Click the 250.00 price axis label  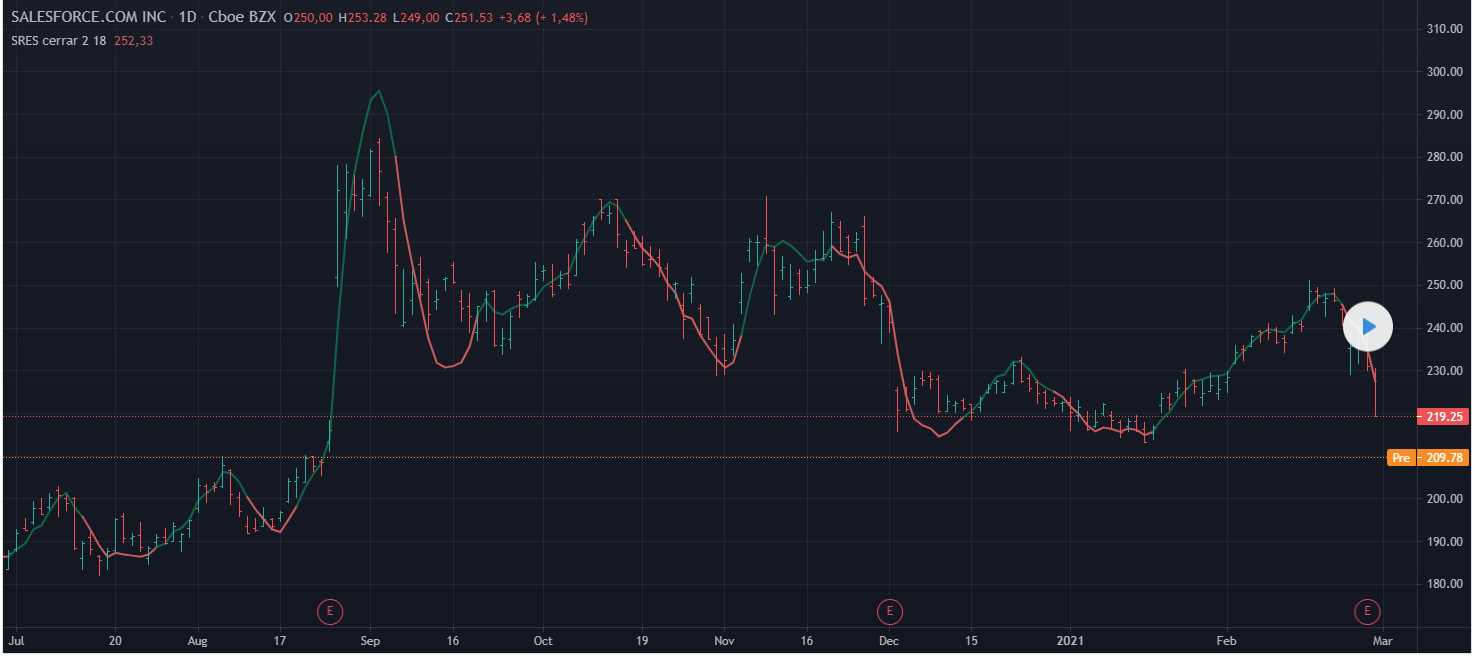(x=1443, y=285)
